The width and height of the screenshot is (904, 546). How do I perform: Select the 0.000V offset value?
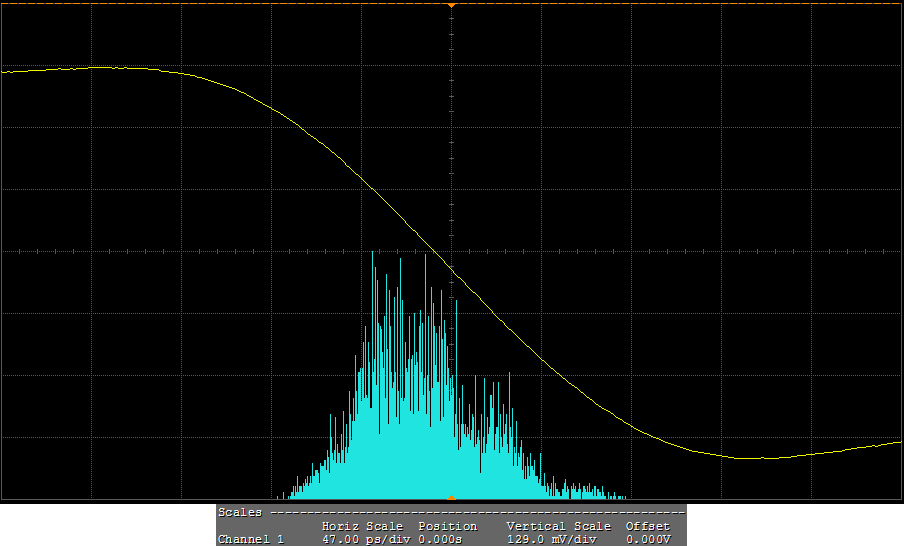click(x=647, y=539)
